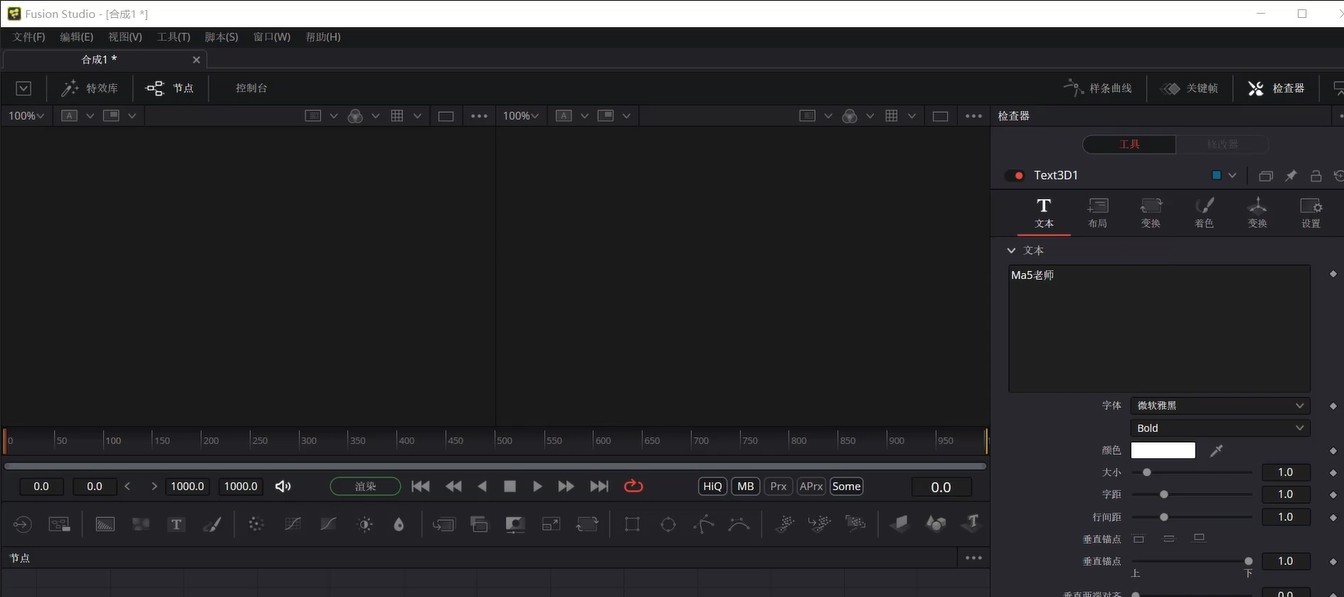Switch to the 着色 inspector tab
Image resolution: width=1344 pixels, height=597 pixels.
pyautogui.click(x=1203, y=212)
